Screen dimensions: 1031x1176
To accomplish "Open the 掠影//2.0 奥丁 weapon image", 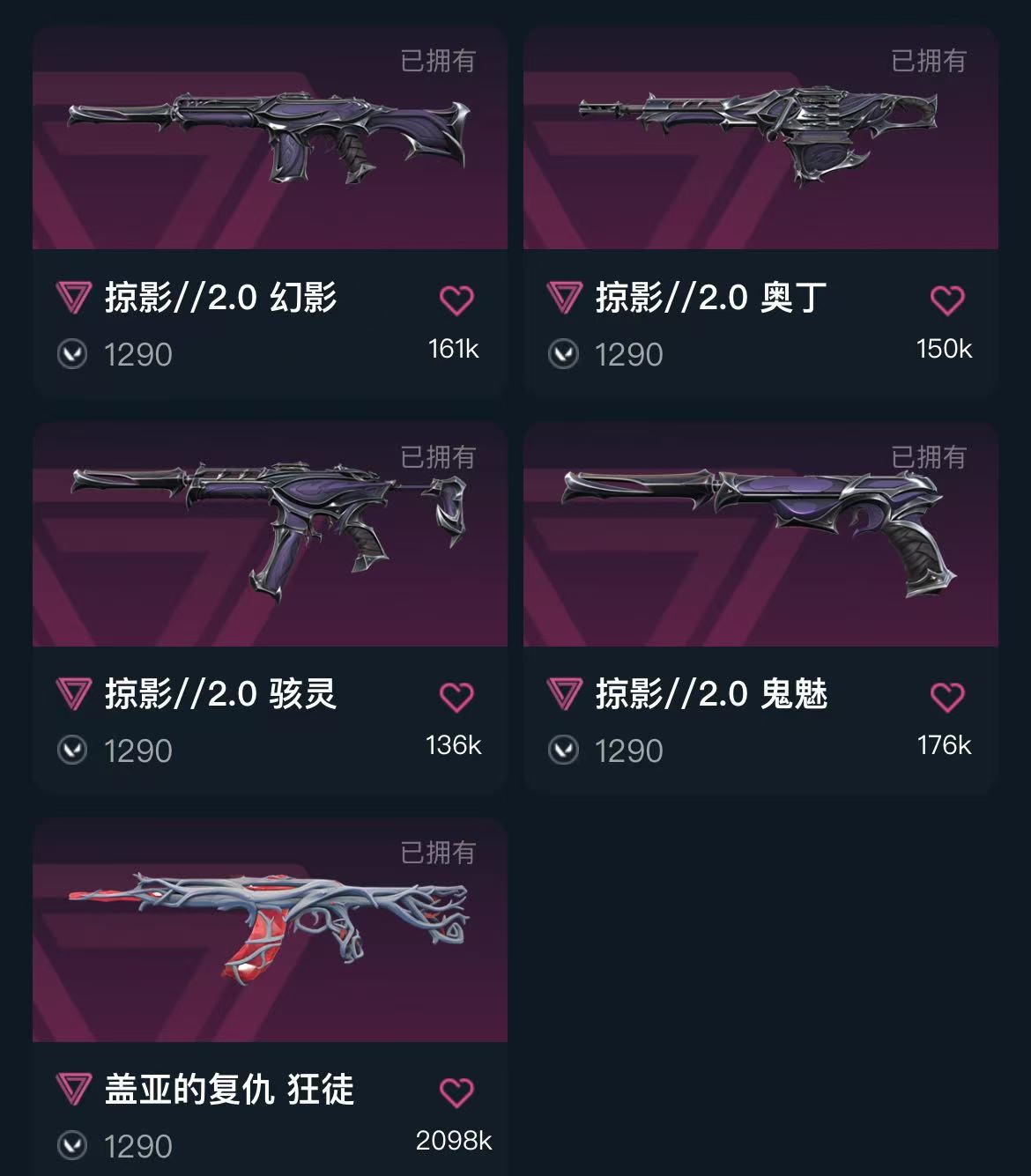I will [x=760, y=137].
